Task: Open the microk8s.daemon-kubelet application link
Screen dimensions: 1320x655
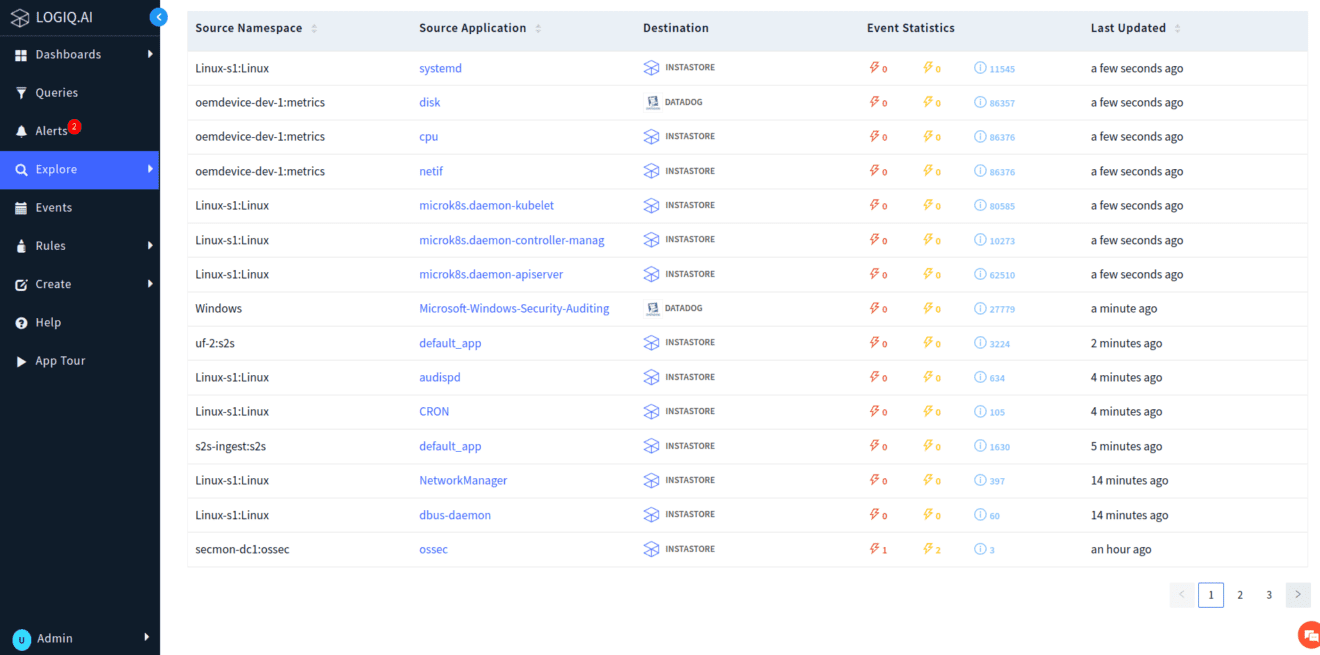Action: 486,206
